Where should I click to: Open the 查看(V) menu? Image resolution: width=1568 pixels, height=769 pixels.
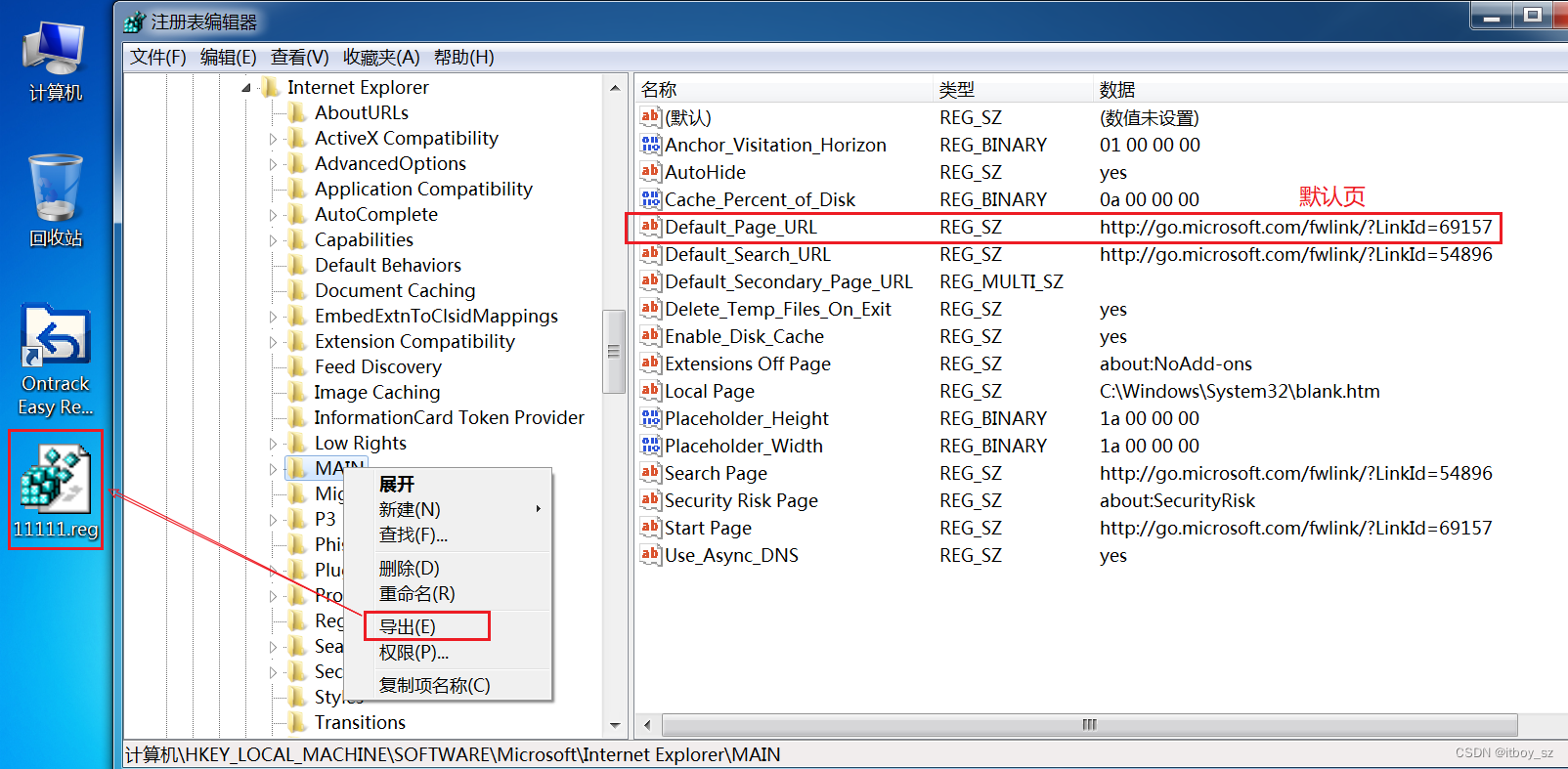299,57
